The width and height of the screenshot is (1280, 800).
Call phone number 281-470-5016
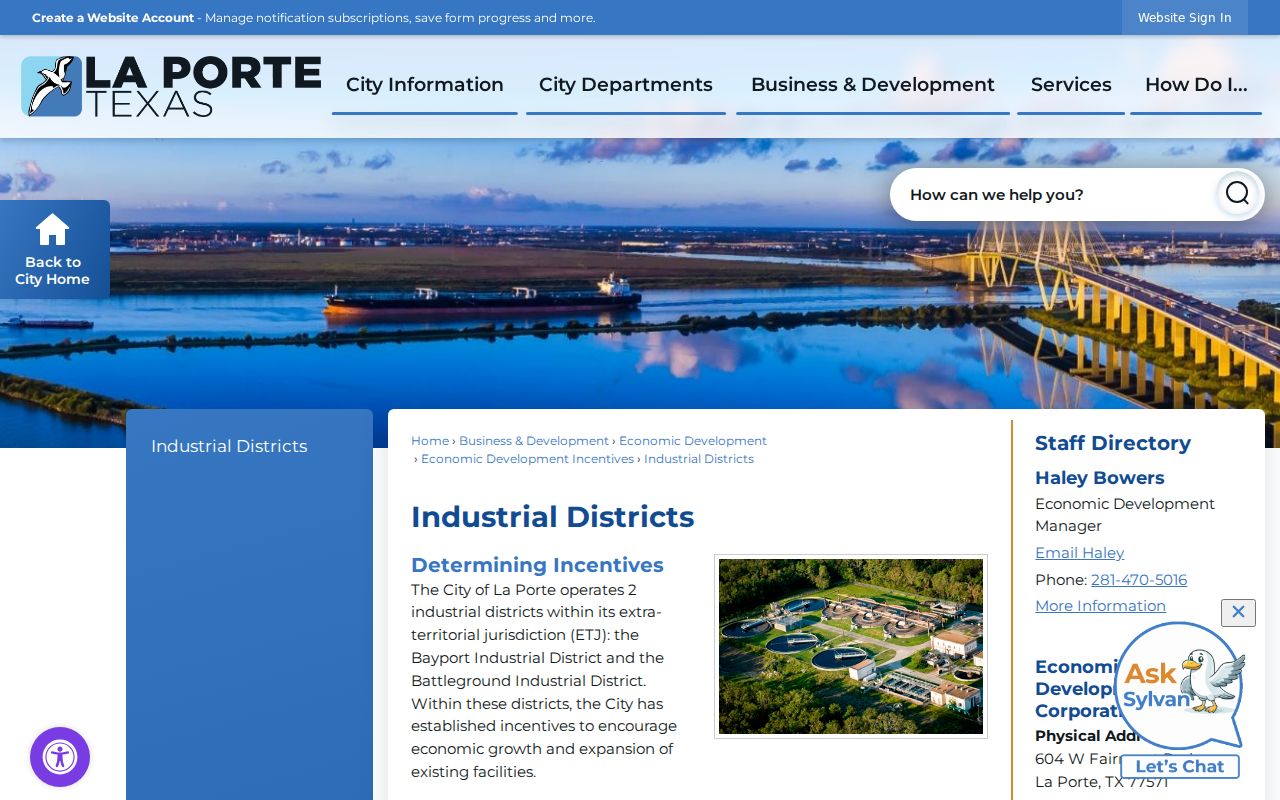tap(1139, 580)
